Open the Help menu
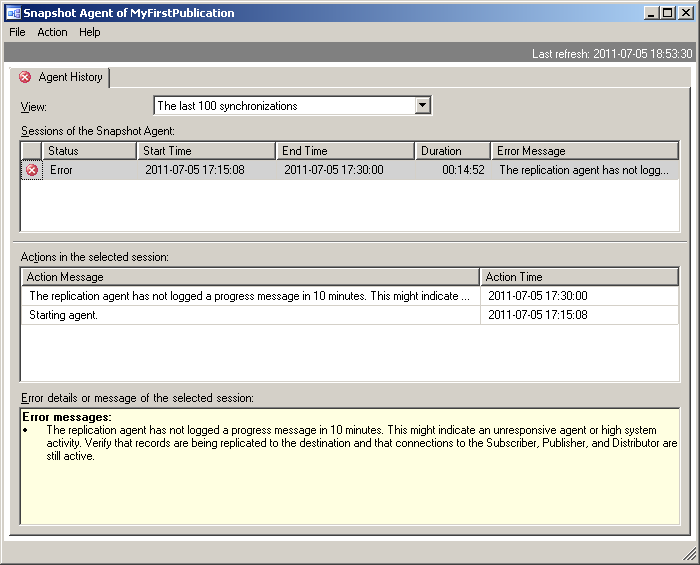Viewport: 700px width, 565px height. click(90, 32)
